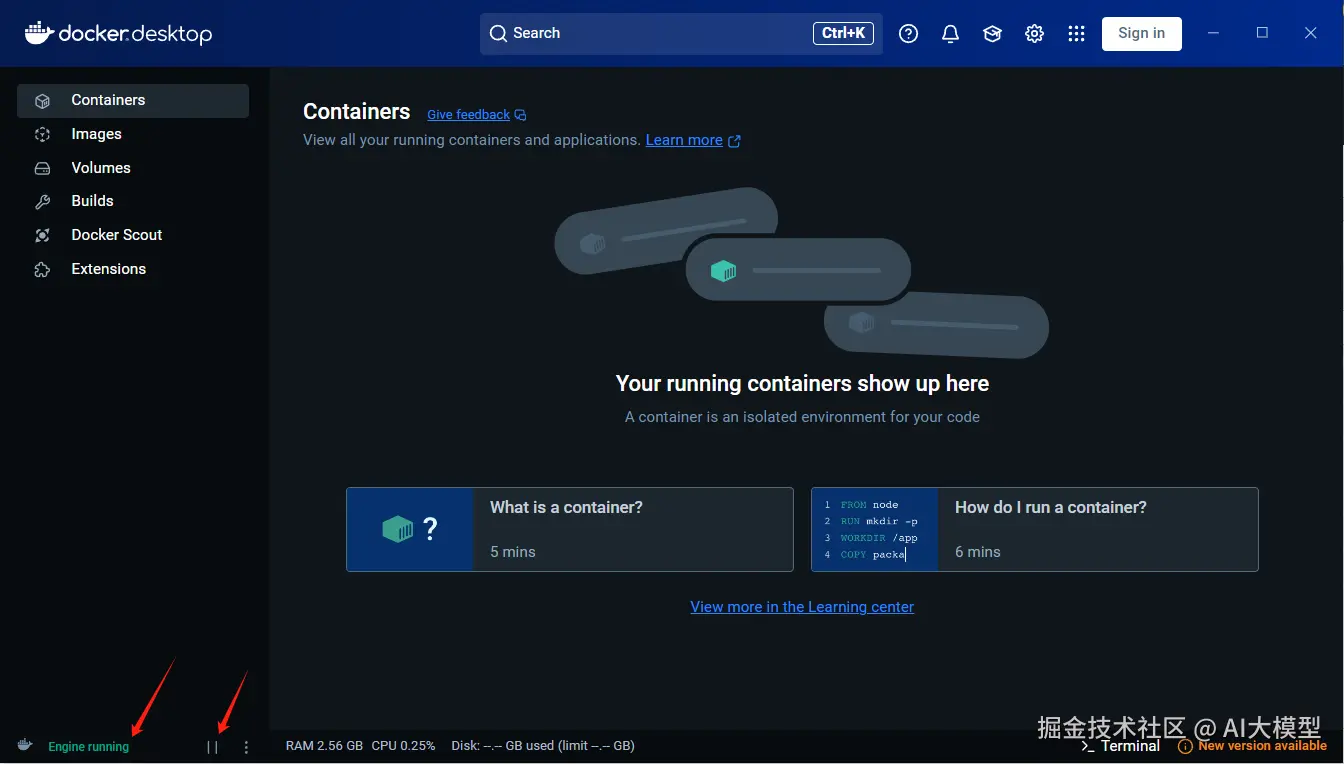The height and width of the screenshot is (764, 1344).
Task: Open the Images section in sidebar
Action: [133, 134]
